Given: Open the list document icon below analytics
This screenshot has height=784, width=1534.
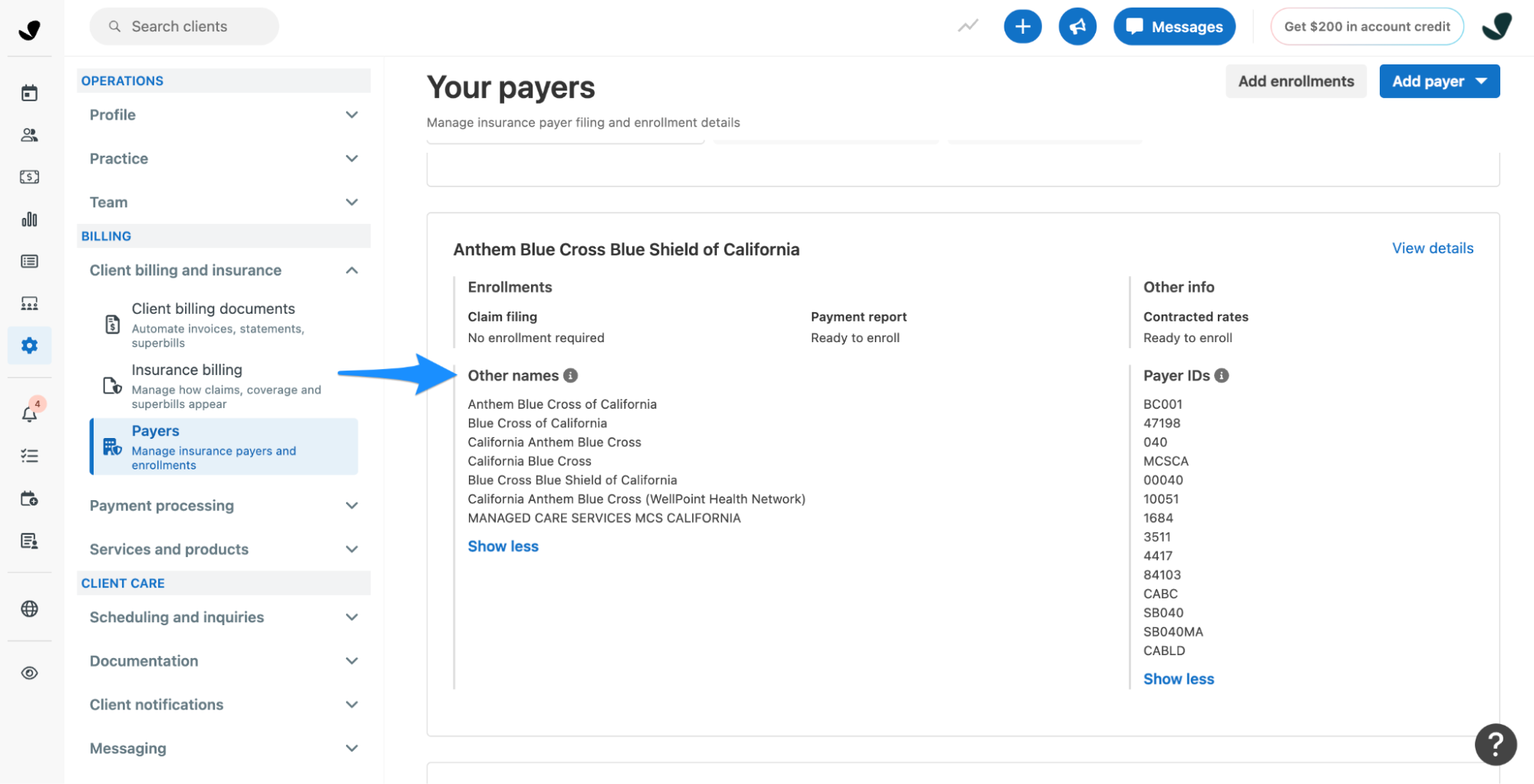Looking at the screenshot, I should pos(29,262).
